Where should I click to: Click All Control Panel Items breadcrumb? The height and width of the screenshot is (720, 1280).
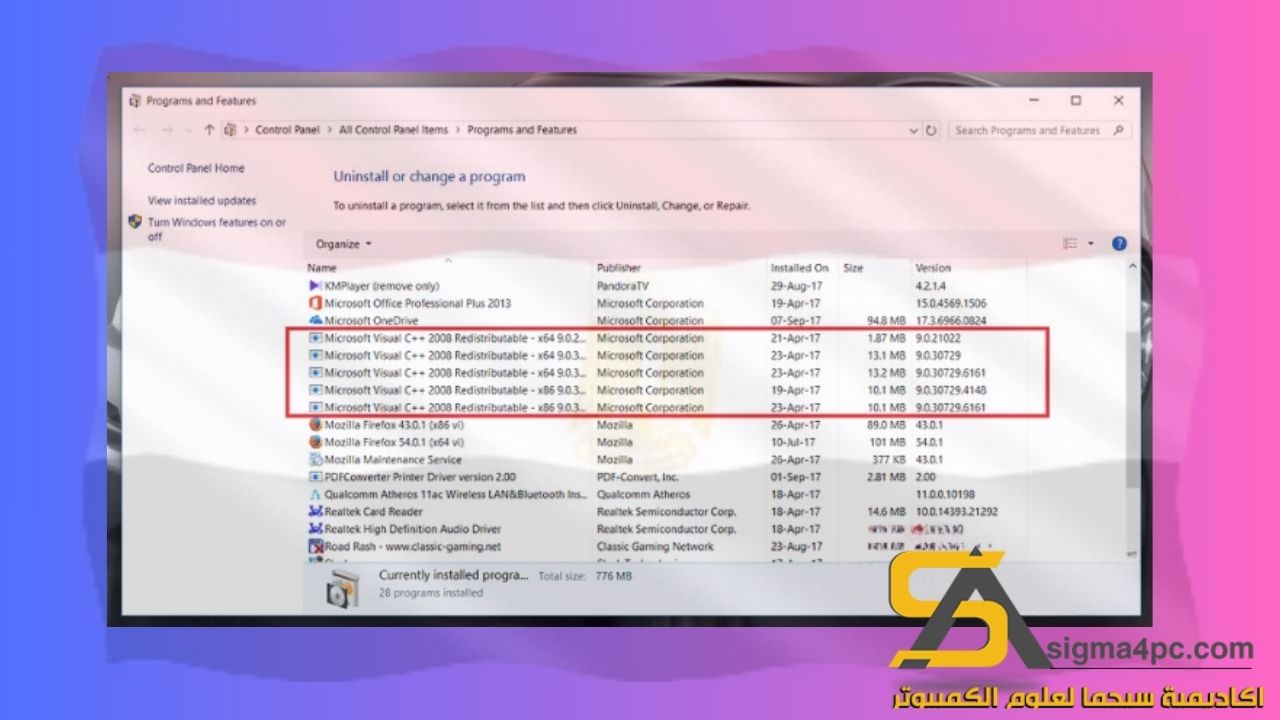coord(394,130)
